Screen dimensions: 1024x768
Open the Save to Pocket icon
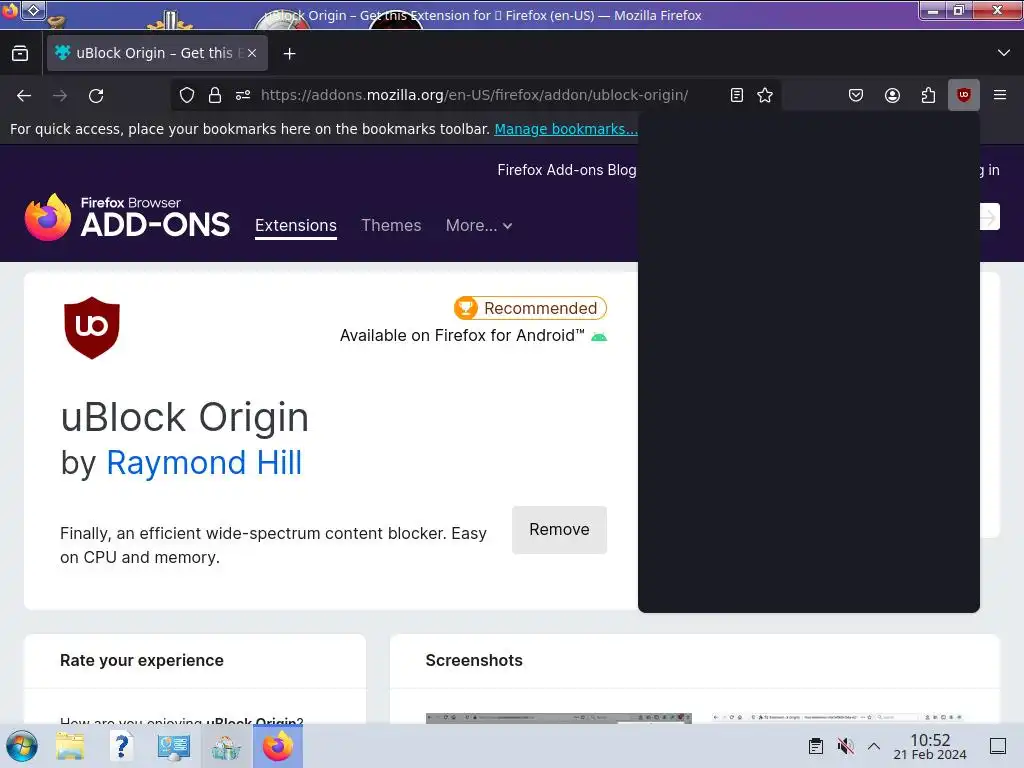pyautogui.click(x=856, y=95)
